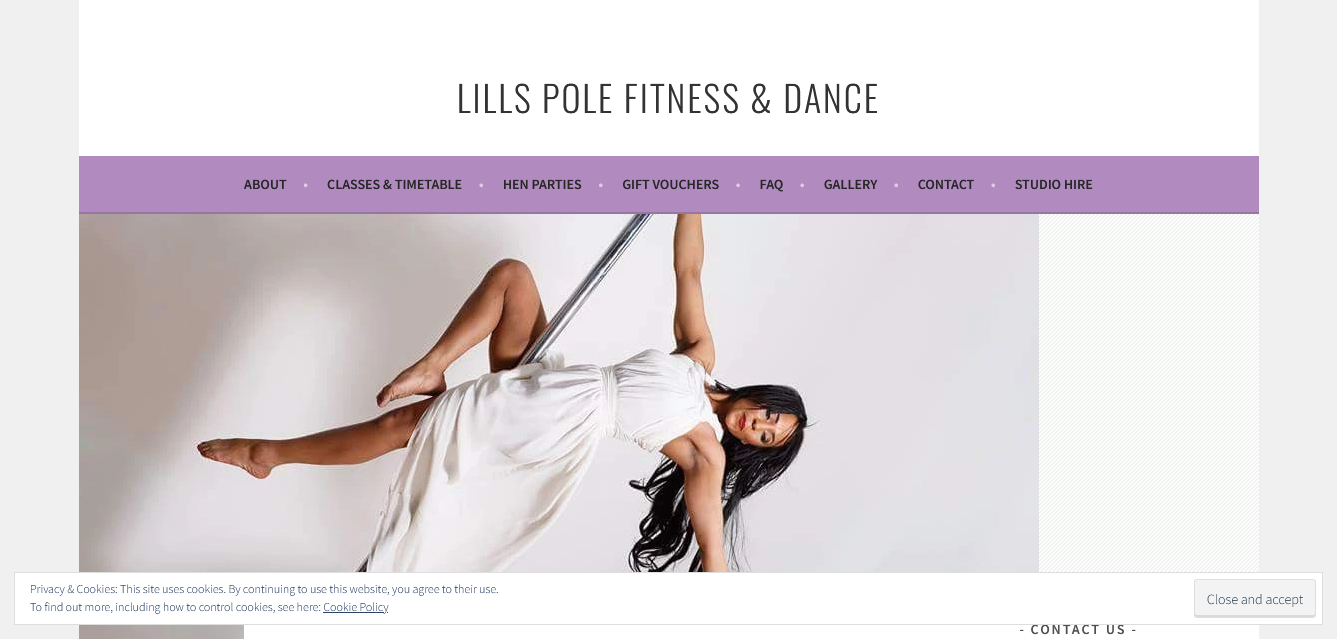Click the Contact Us sidebar heading

click(1078, 629)
